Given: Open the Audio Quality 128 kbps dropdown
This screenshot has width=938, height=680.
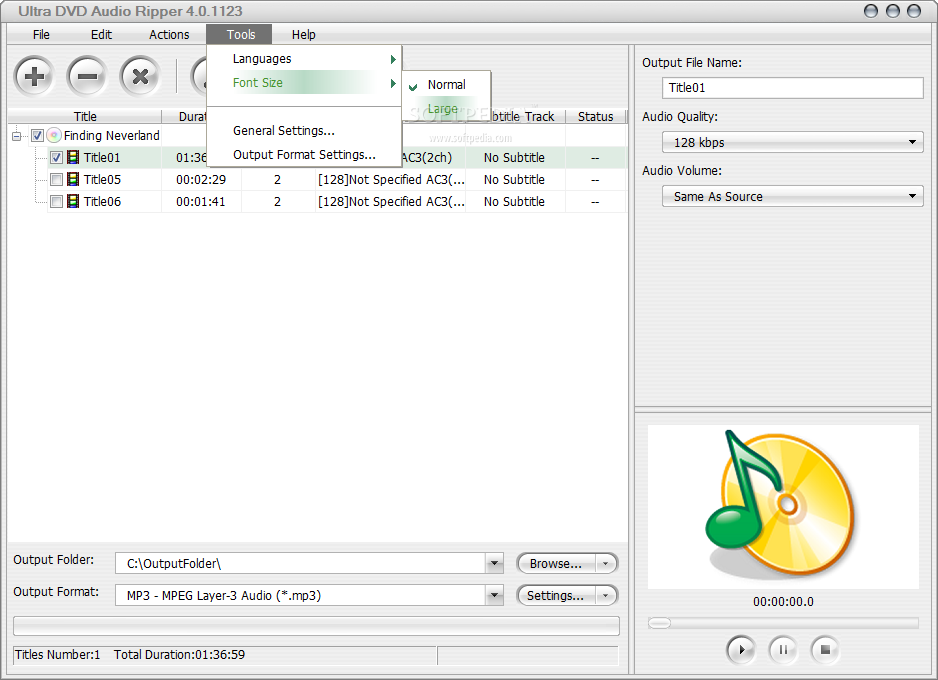Looking at the screenshot, I should pyautogui.click(x=793, y=142).
